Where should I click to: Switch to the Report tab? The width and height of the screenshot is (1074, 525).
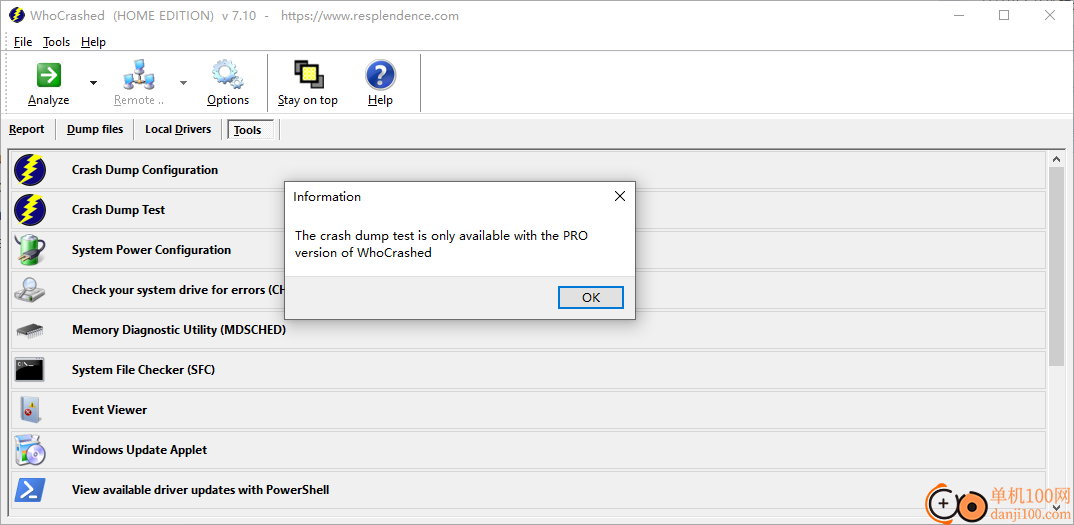tap(27, 129)
